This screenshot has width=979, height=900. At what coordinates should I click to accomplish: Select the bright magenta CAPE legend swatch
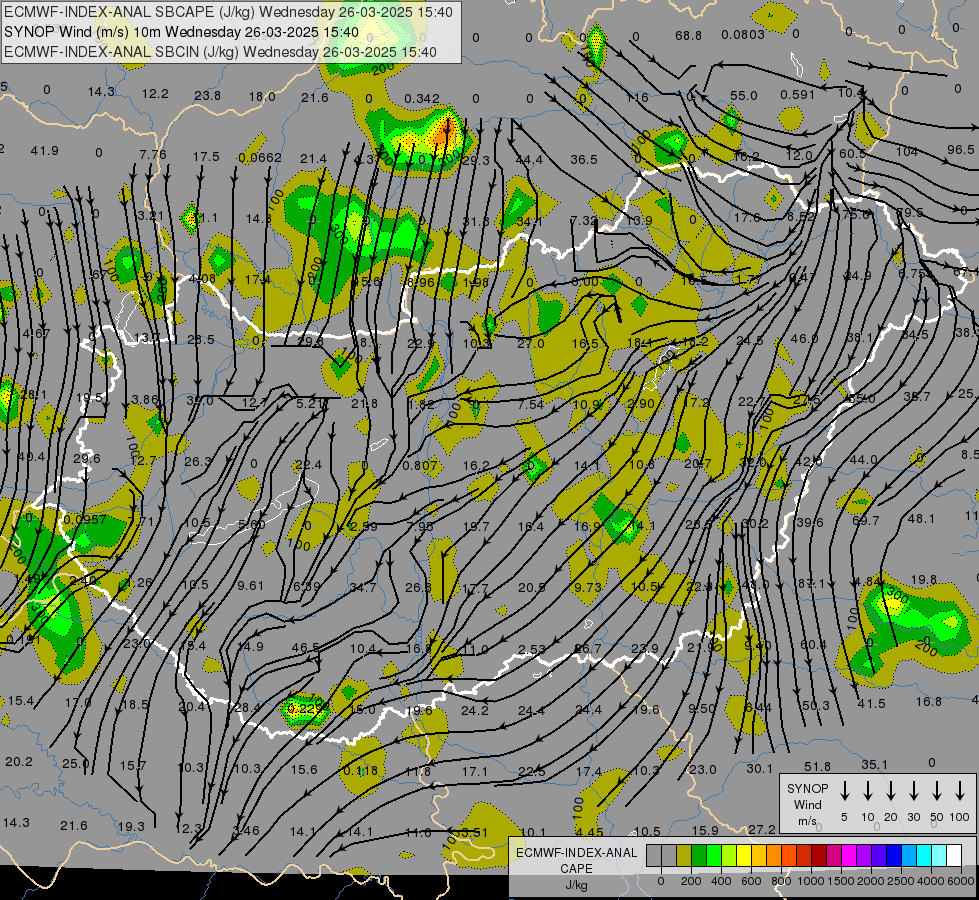point(849,856)
